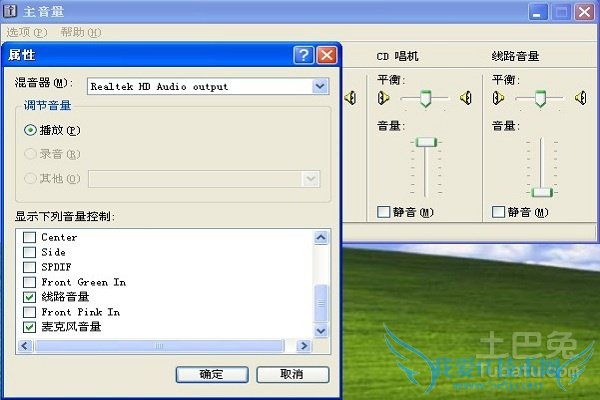The height and width of the screenshot is (400, 600).
Task: Click right speaker icon of 线路音量 balance
Action: click(580, 98)
